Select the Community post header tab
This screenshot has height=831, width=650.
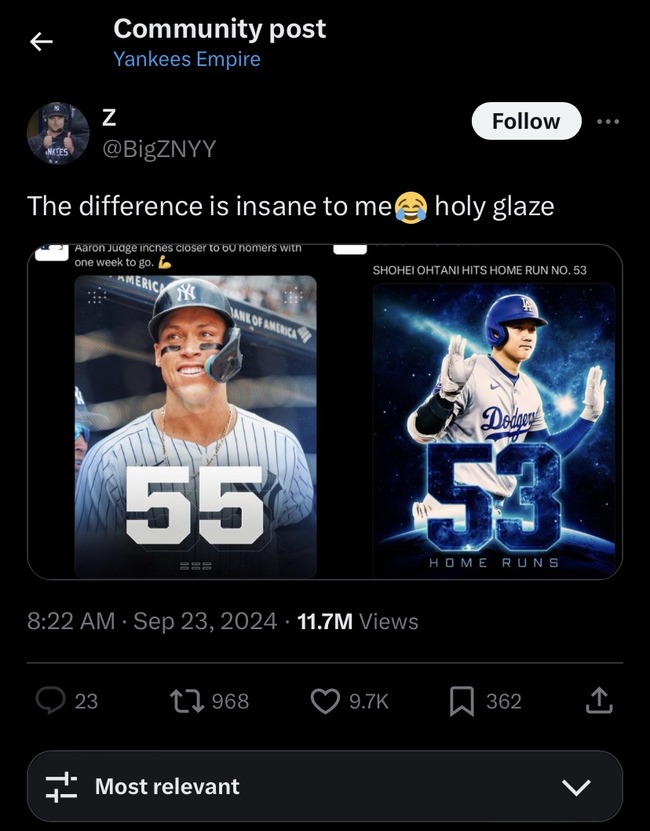[x=220, y=29]
